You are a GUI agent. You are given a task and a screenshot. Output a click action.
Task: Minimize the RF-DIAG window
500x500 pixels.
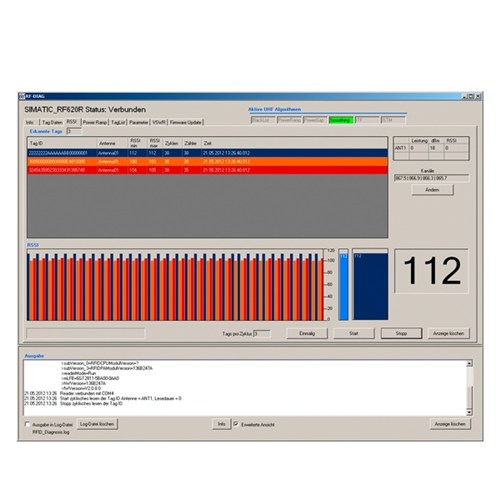tap(465, 96)
